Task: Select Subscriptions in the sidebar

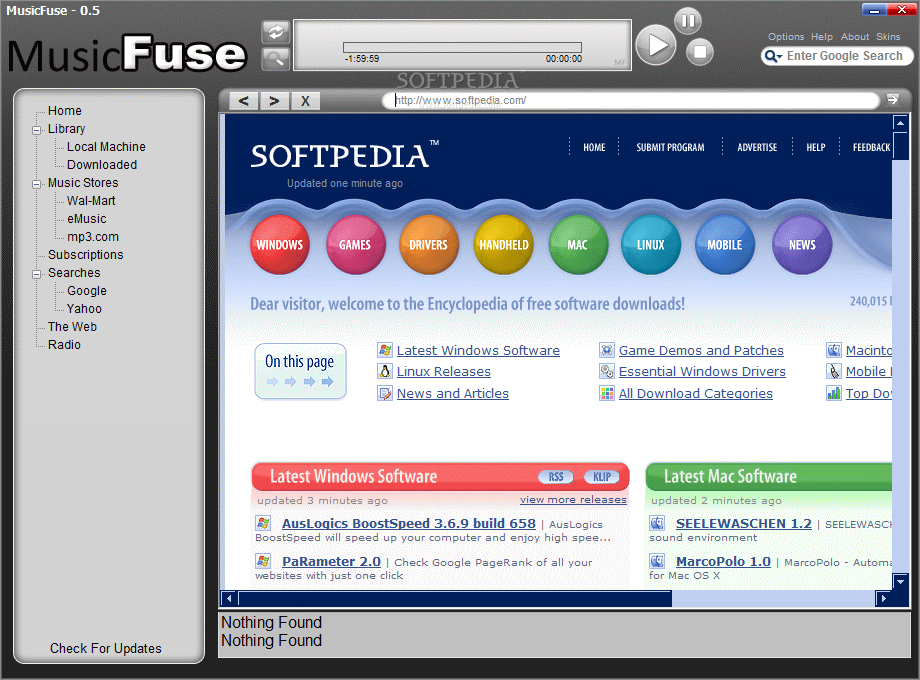Action: coord(86,255)
